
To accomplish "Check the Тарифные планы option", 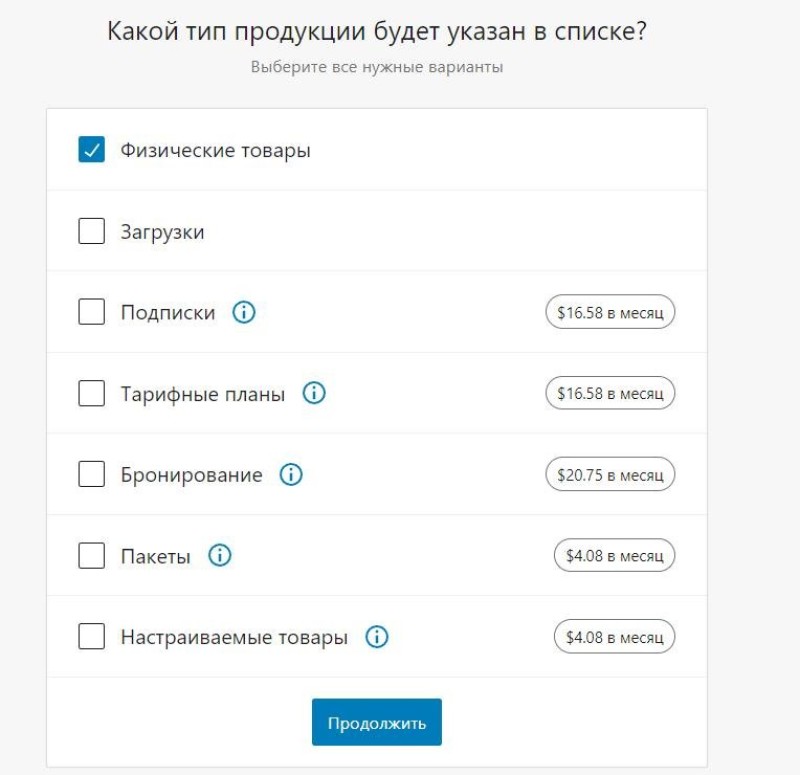I will tap(91, 393).
